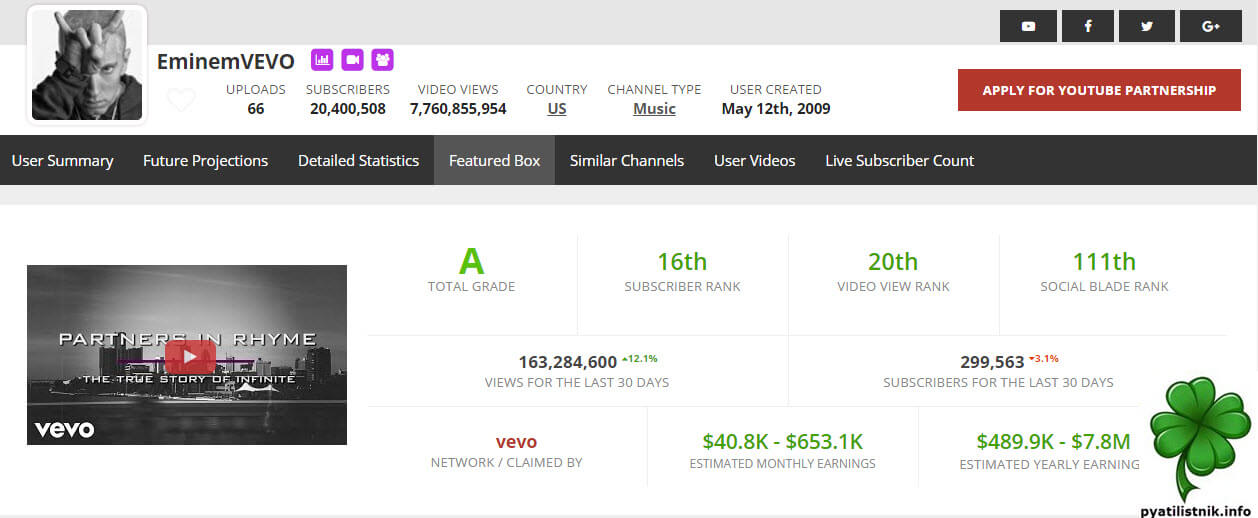Image resolution: width=1258 pixels, height=518 pixels.
Task: Play the Partners in Rhyme video
Action: click(190, 356)
